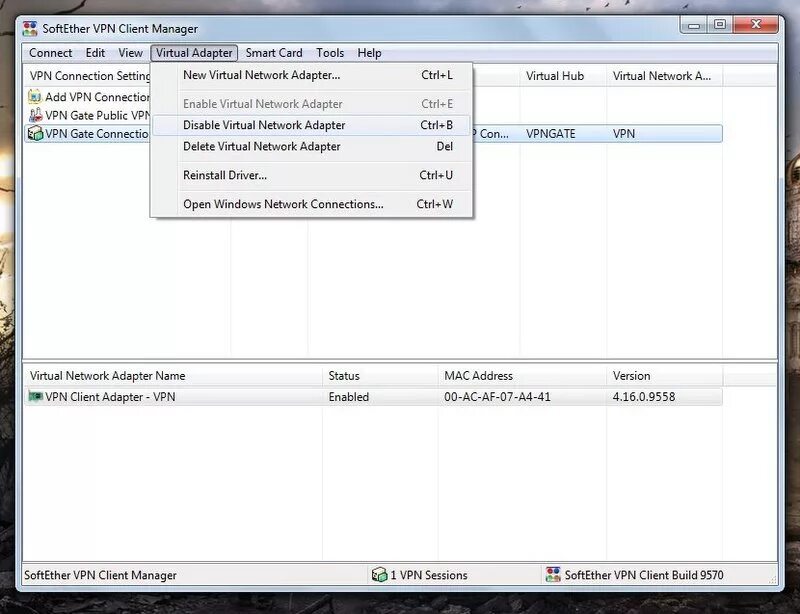Image resolution: width=800 pixels, height=614 pixels.
Task: Click the 1 VPN Sessions status text
Action: (x=429, y=575)
